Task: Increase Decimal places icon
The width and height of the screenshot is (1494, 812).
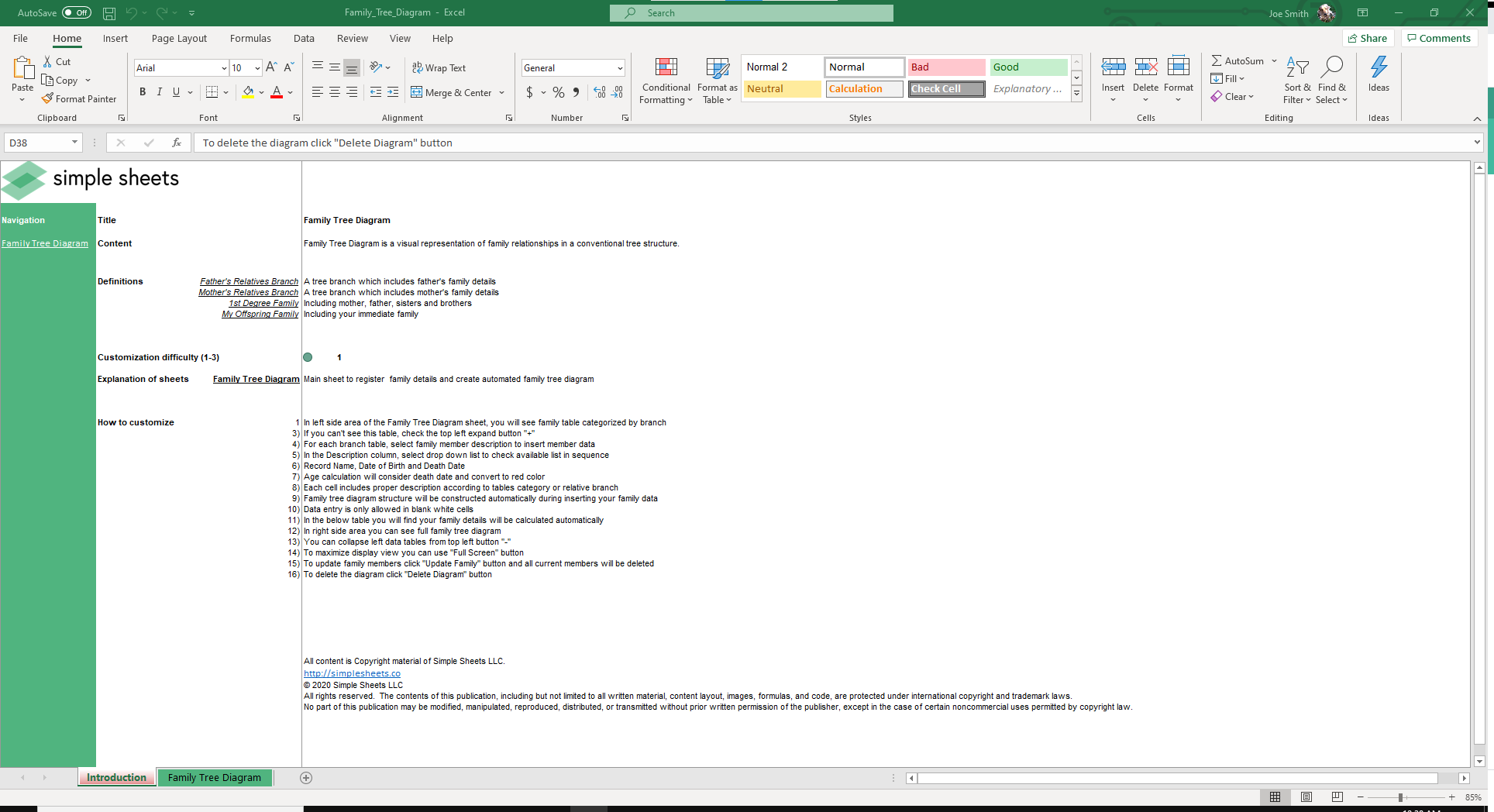Action: tap(600, 92)
